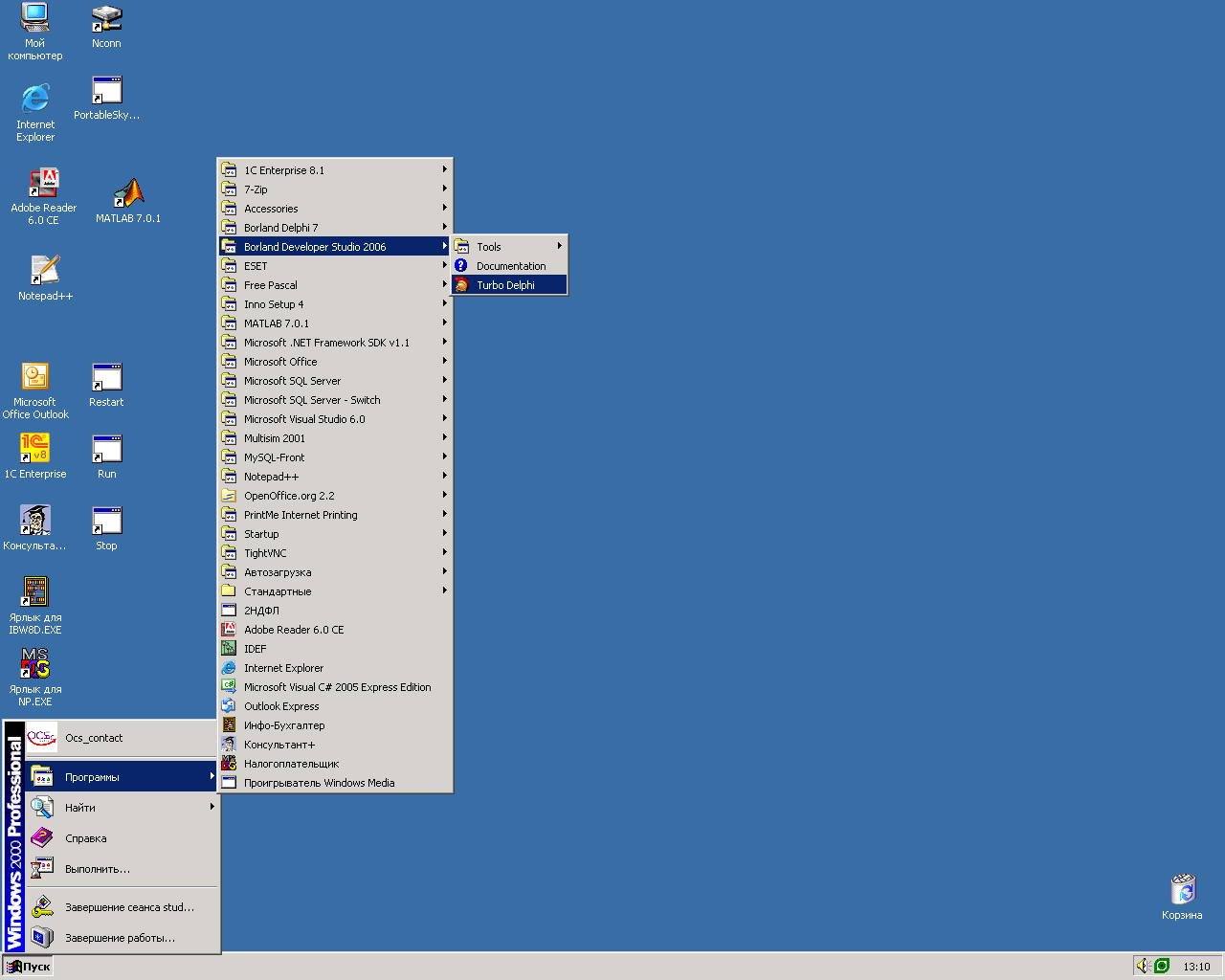
Task: Open PrintMe Internet Printing group
Action: point(335,515)
